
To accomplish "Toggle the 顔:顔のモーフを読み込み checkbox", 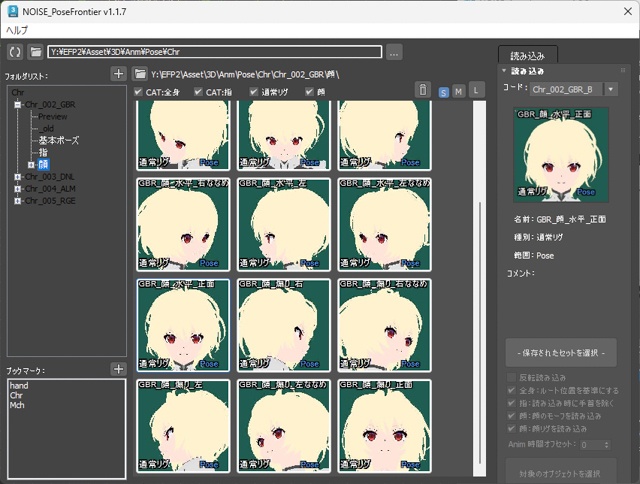I will click(511, 415).
